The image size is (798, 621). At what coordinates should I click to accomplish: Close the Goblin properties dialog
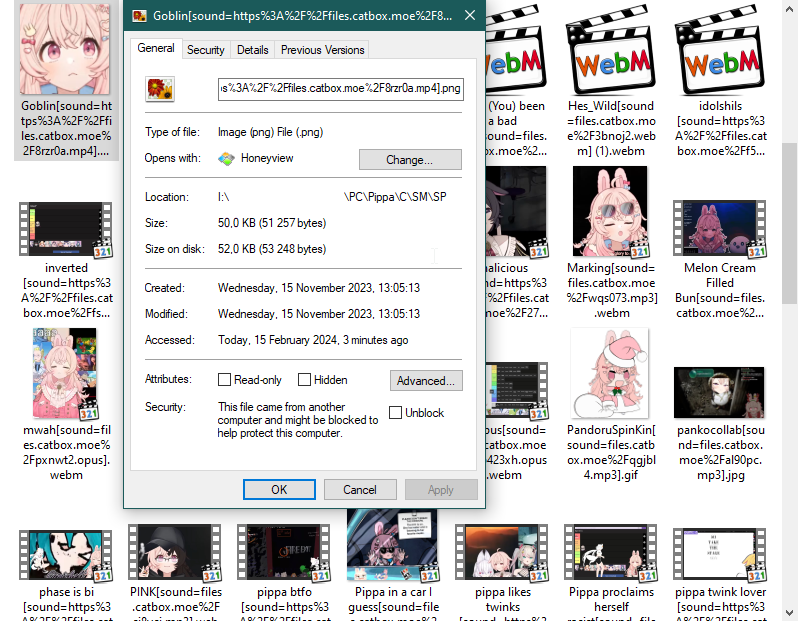(470, 16)
